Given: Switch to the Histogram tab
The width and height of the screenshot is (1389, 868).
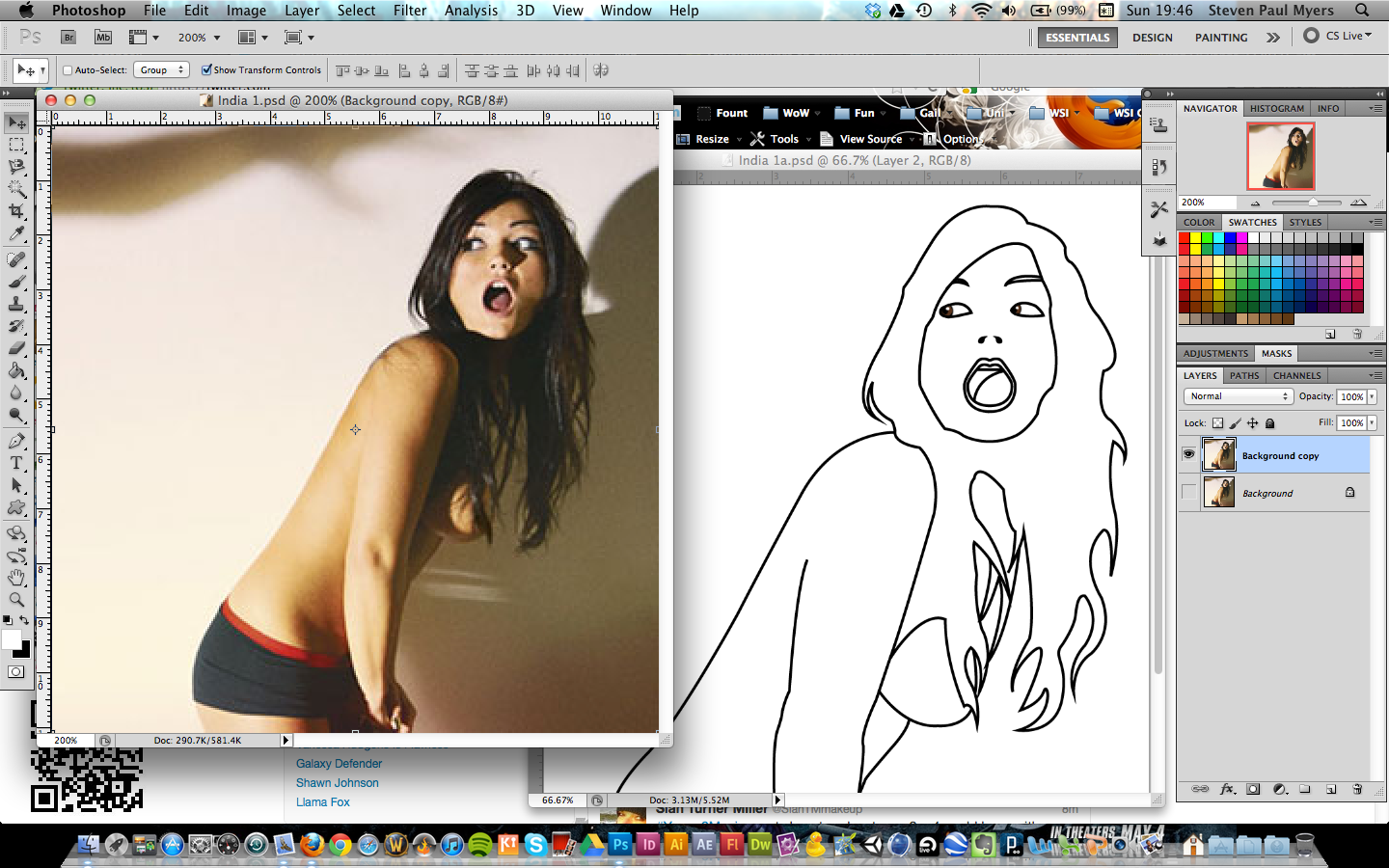Looking at the screenshot, I should [x=1277, y=108].
